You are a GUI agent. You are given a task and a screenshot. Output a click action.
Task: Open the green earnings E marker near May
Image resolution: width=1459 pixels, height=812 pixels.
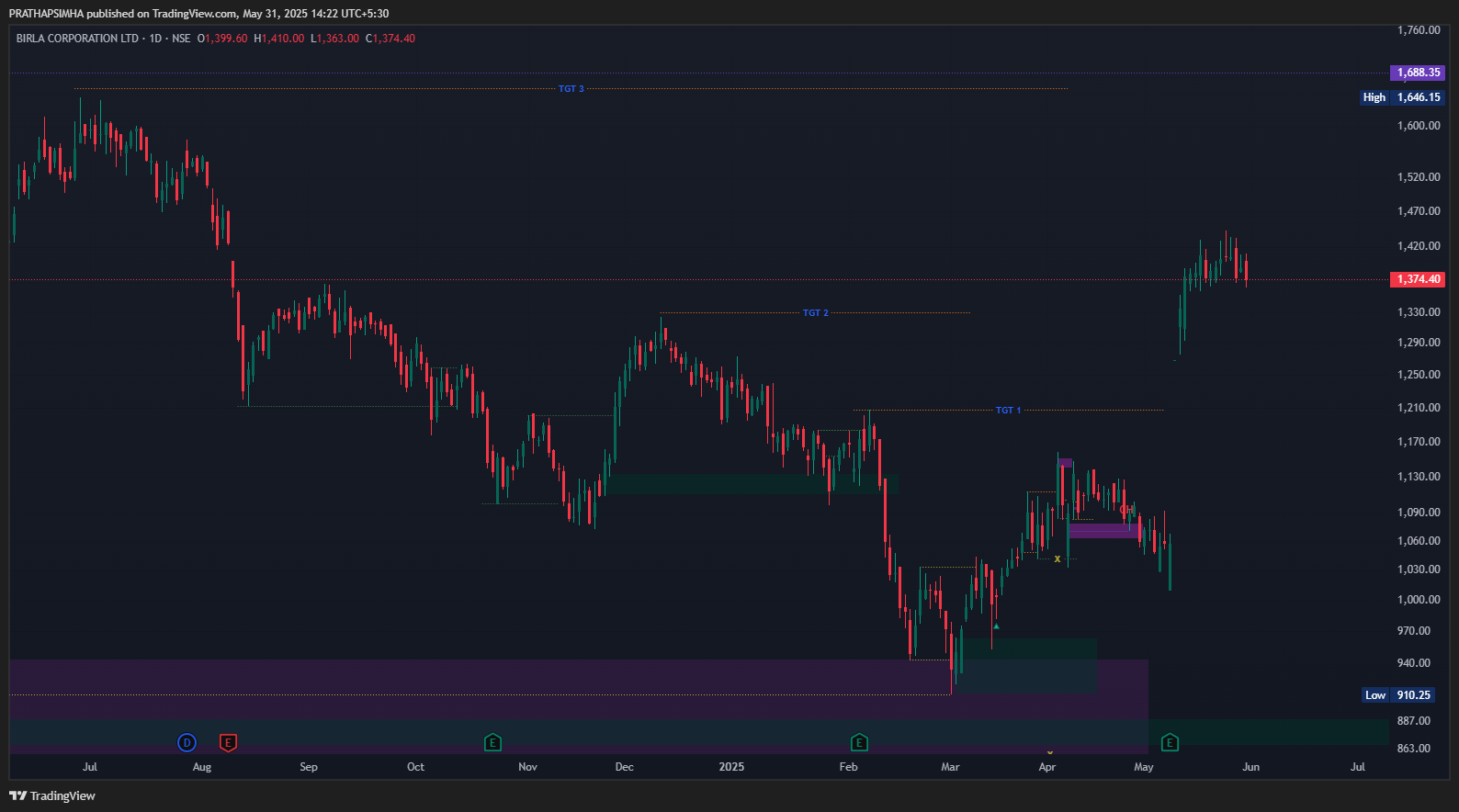(x=1170, y=742)
